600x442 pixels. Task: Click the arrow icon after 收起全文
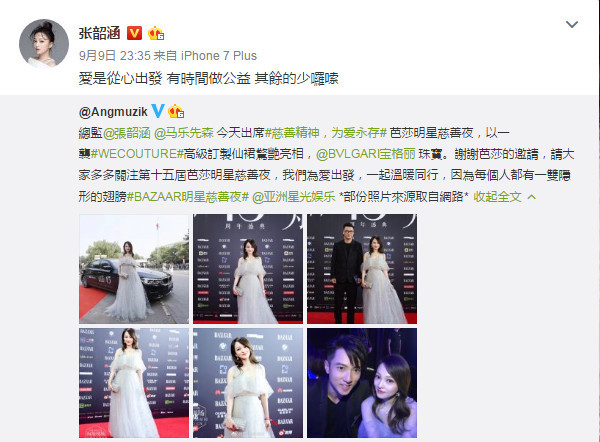(532, 197)
